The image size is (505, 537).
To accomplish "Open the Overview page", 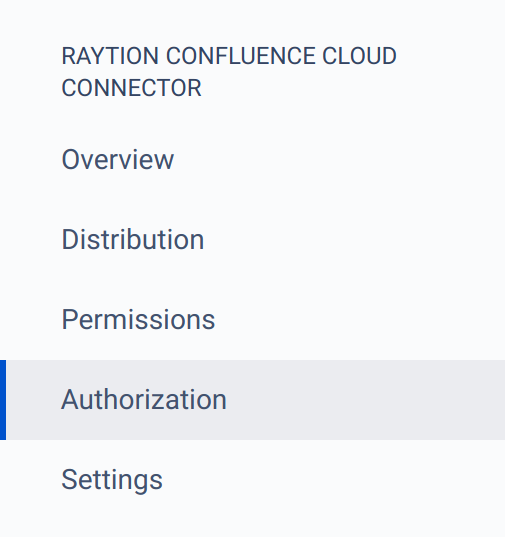I will (x=117, y=160).
